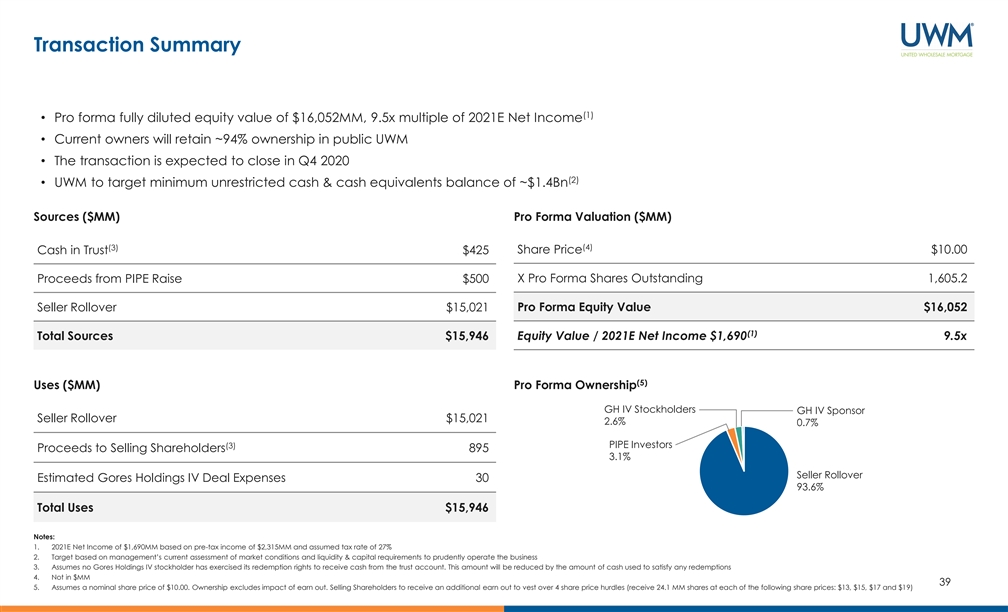Select the Transaction Summary title
This screenshot has width=1008, height=612.
[x=137, y=45]
